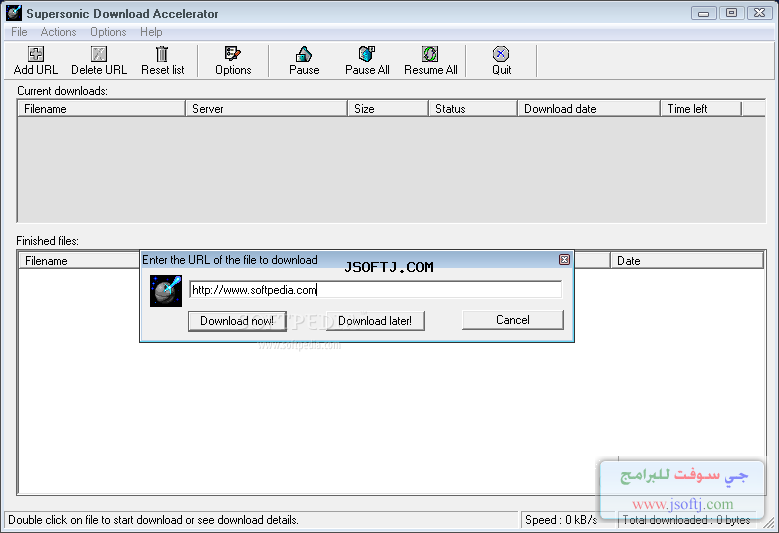The image size is (779, 533).
Task: Open the Actions menu
Action: [58, 32]
